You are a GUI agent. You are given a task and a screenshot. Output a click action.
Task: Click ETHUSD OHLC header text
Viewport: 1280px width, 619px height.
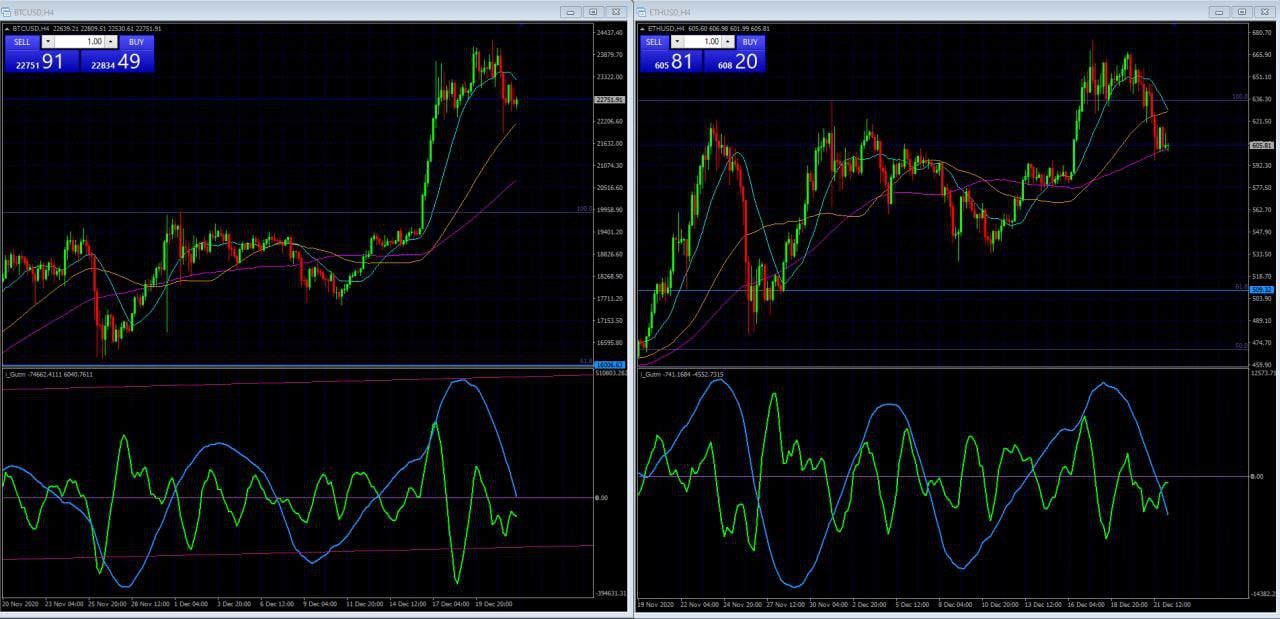pos(708,29)
